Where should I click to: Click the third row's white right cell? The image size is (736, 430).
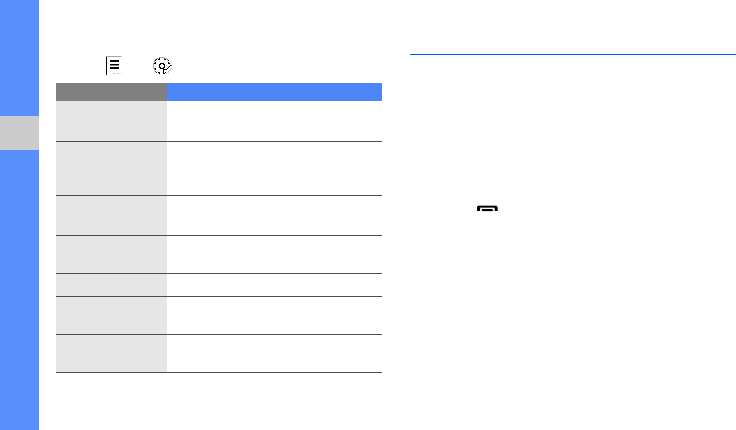pyautogui.click(x=274, y=215)
